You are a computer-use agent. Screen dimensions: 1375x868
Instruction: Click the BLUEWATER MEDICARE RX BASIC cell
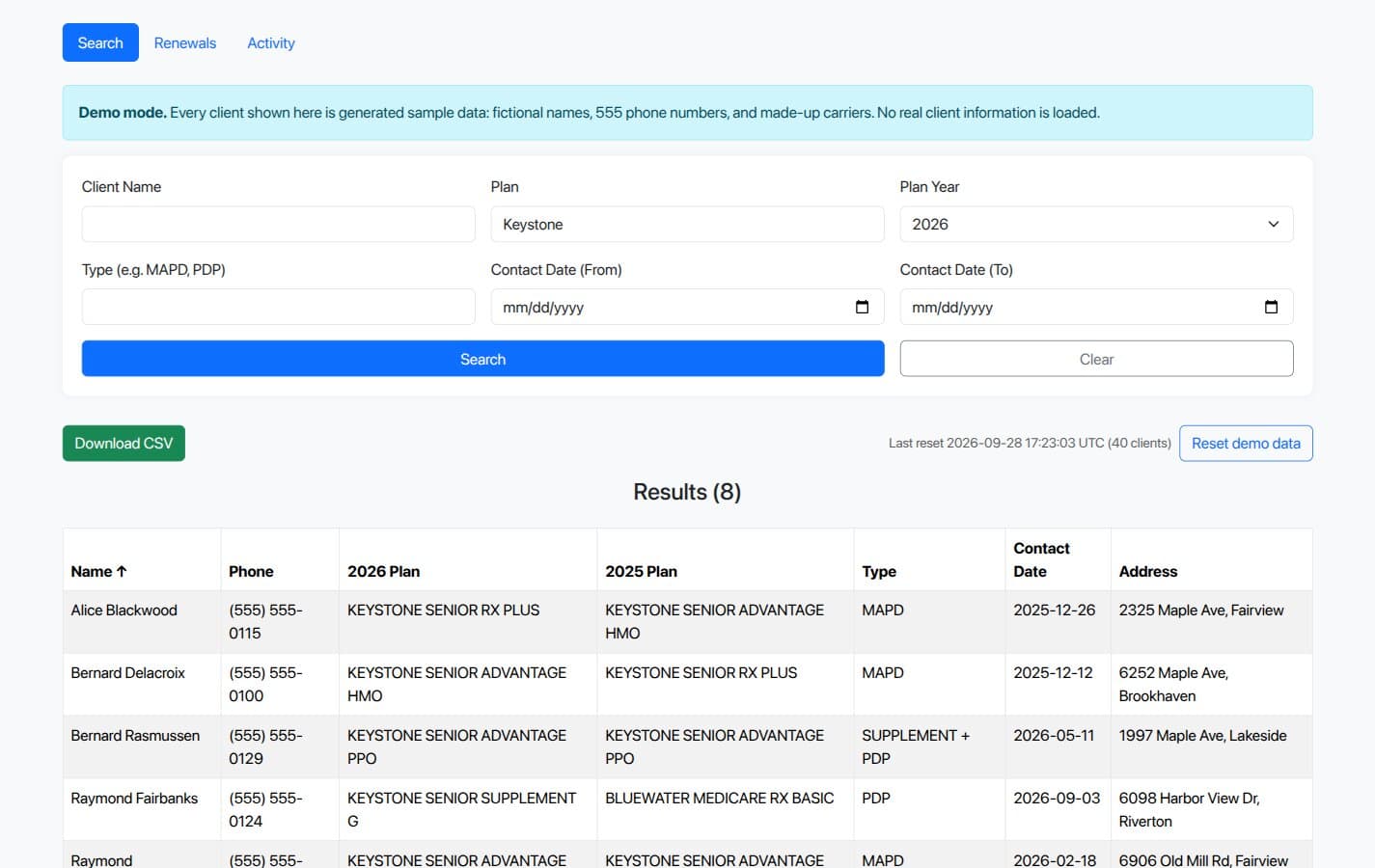pyautogui.click(x=726, y=809)
